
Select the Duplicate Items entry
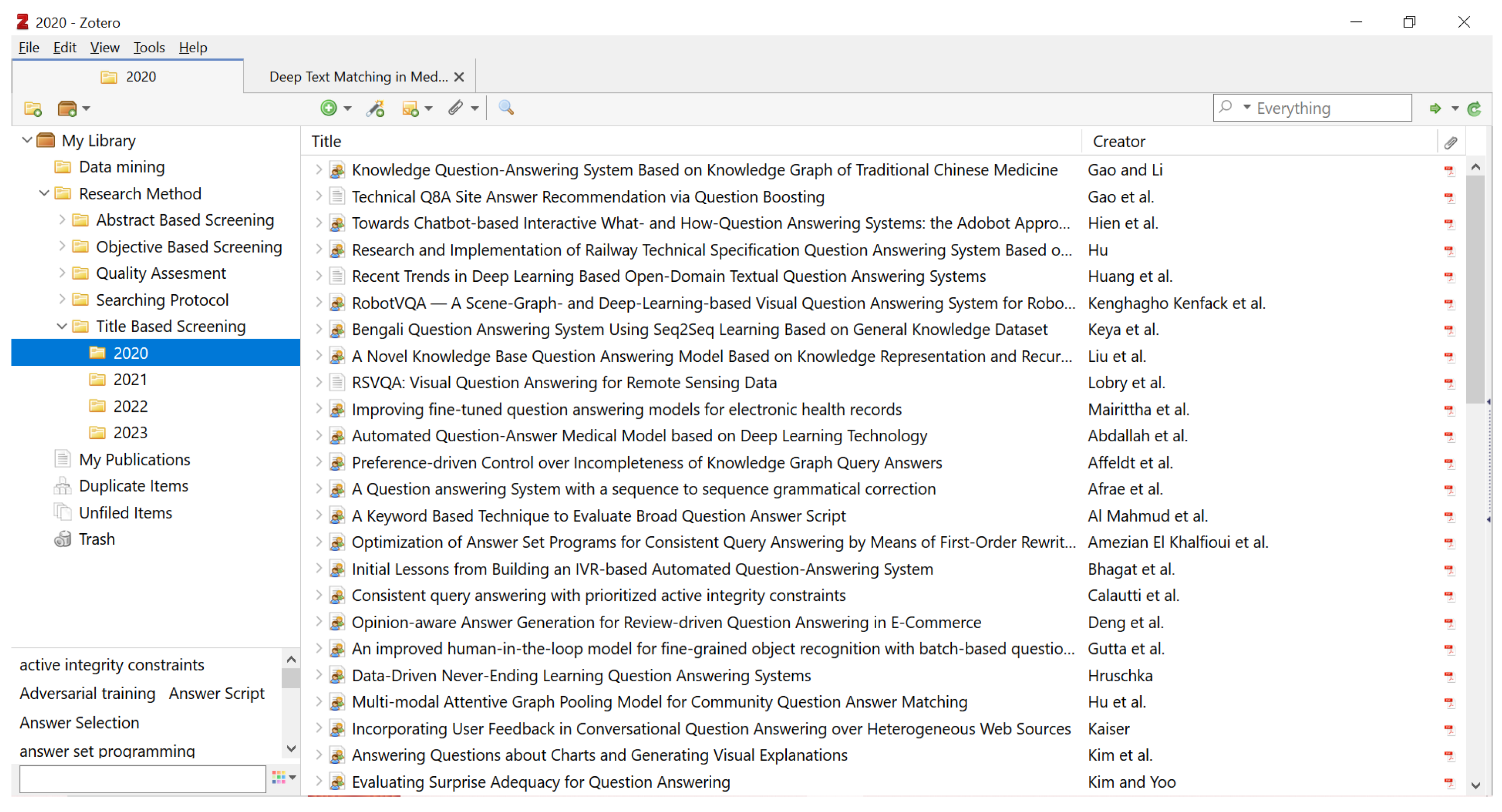(x=134, y=486)
